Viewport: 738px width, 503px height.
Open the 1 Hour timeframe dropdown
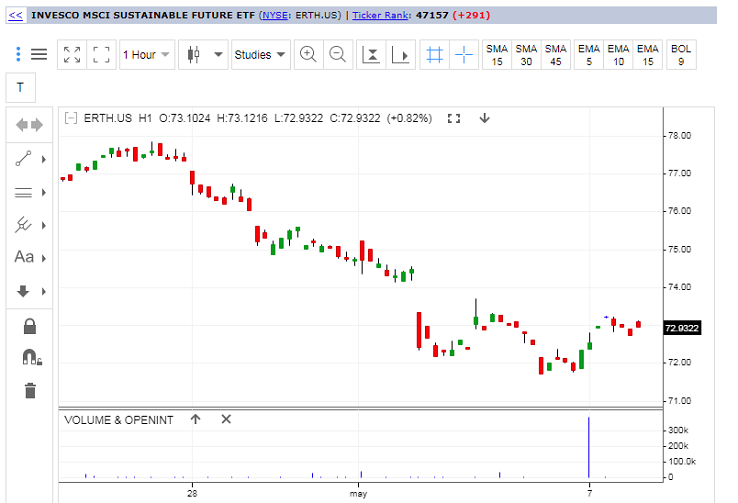tap(147, 55)
